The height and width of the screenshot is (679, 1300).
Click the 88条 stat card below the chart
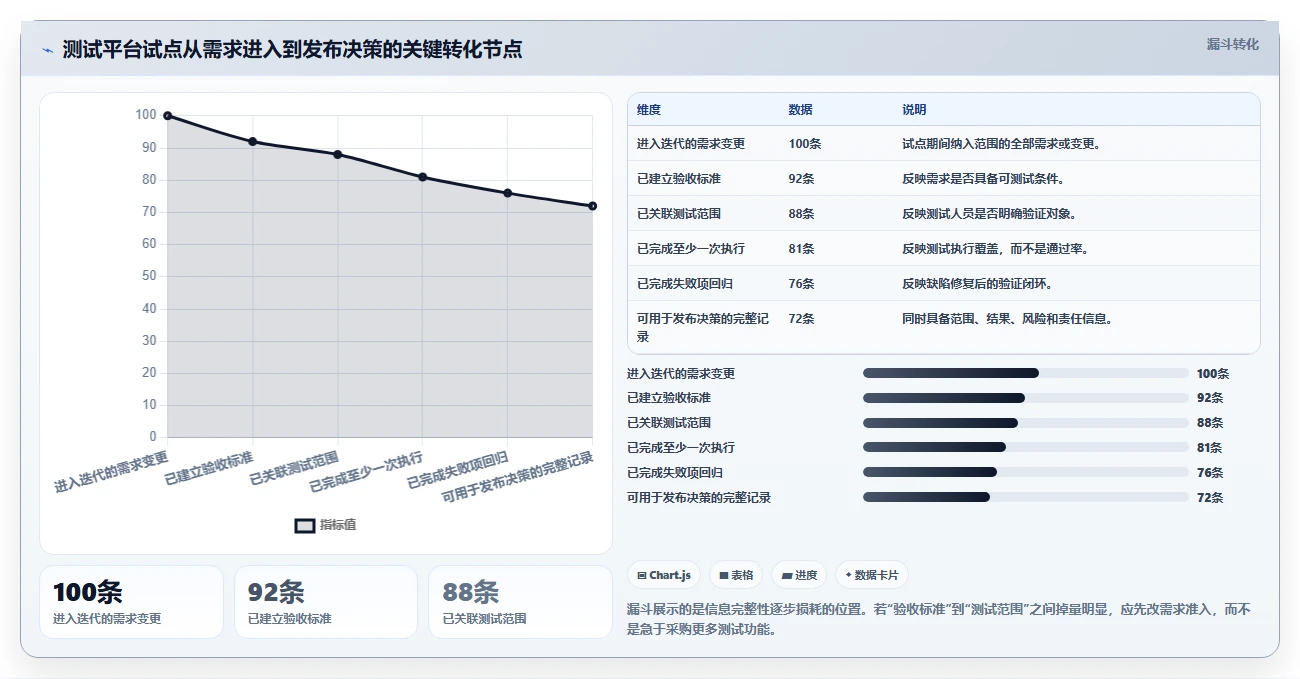pyautogui.click(x=520, y=602)
